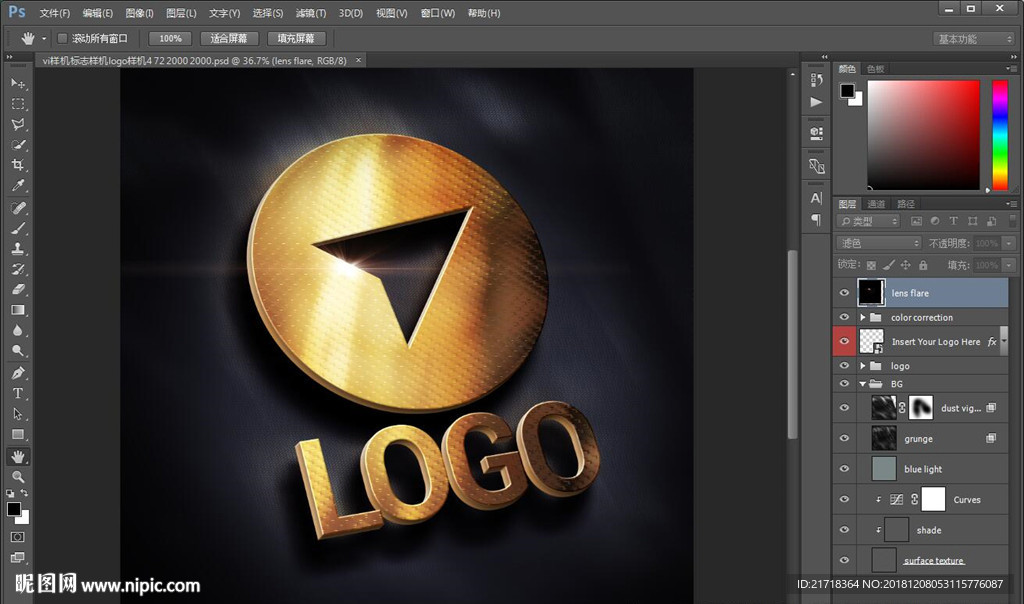Switch to the 通道 channels tab

click(876, 204)
